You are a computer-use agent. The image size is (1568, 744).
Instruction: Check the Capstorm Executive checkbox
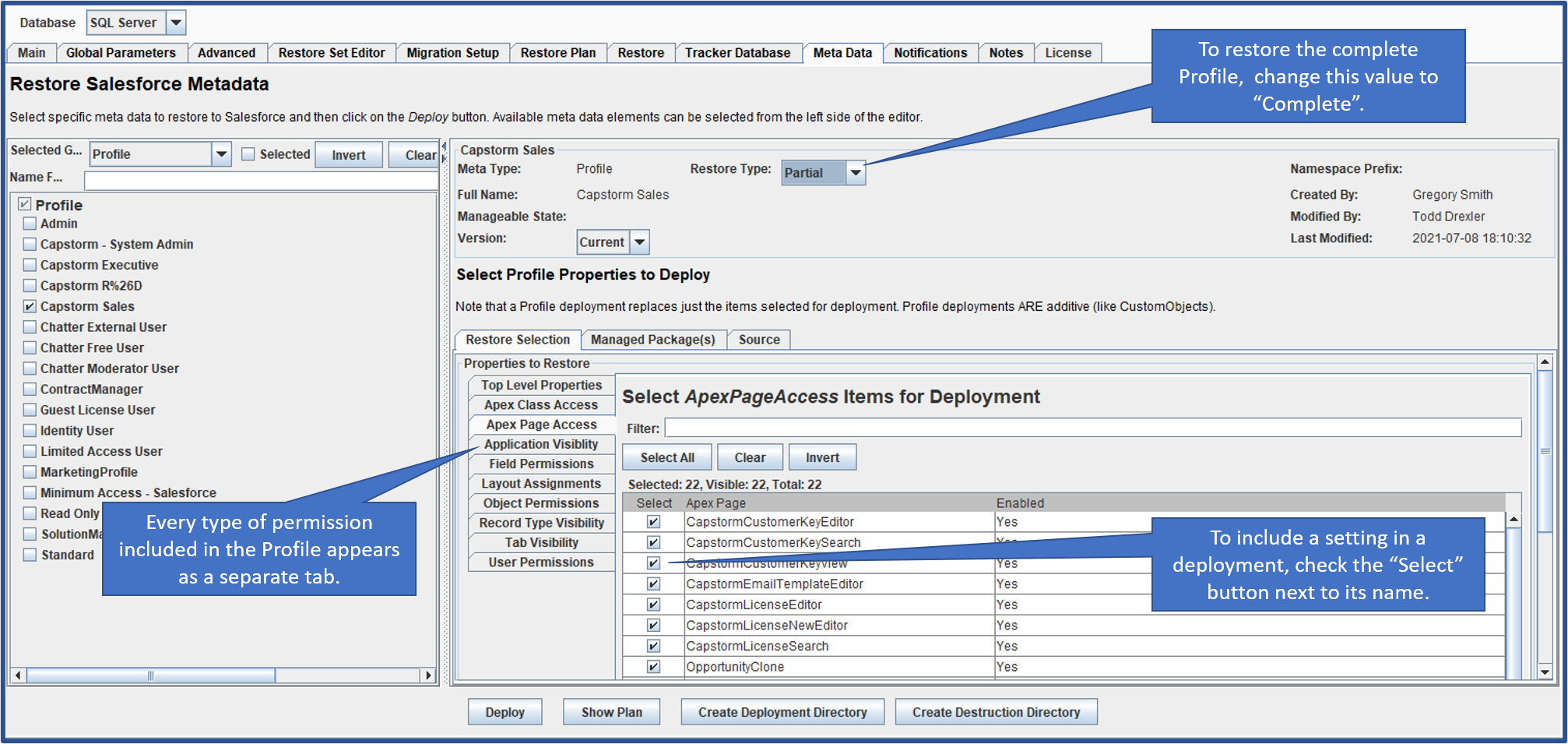pyautogui.click(x=30, y=265)
